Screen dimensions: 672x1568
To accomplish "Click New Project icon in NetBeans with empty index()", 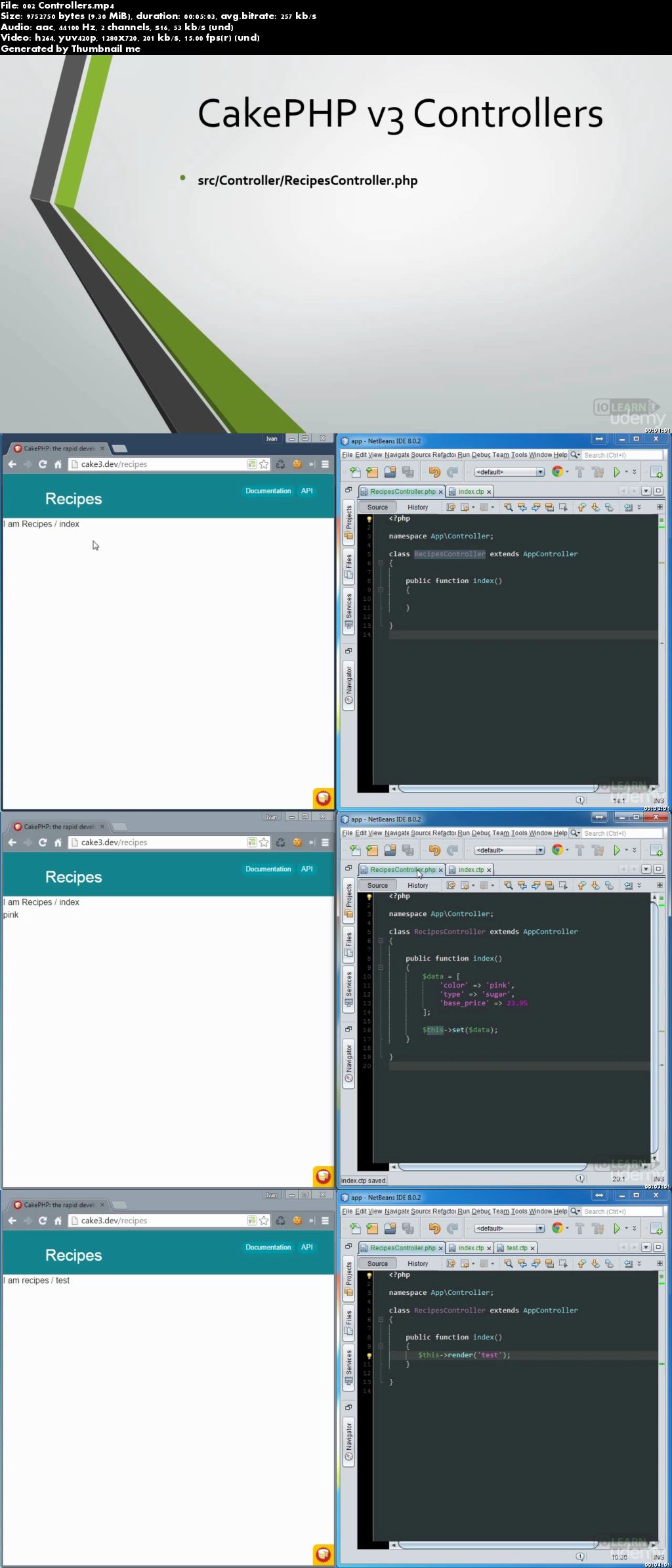I will 372,471.
